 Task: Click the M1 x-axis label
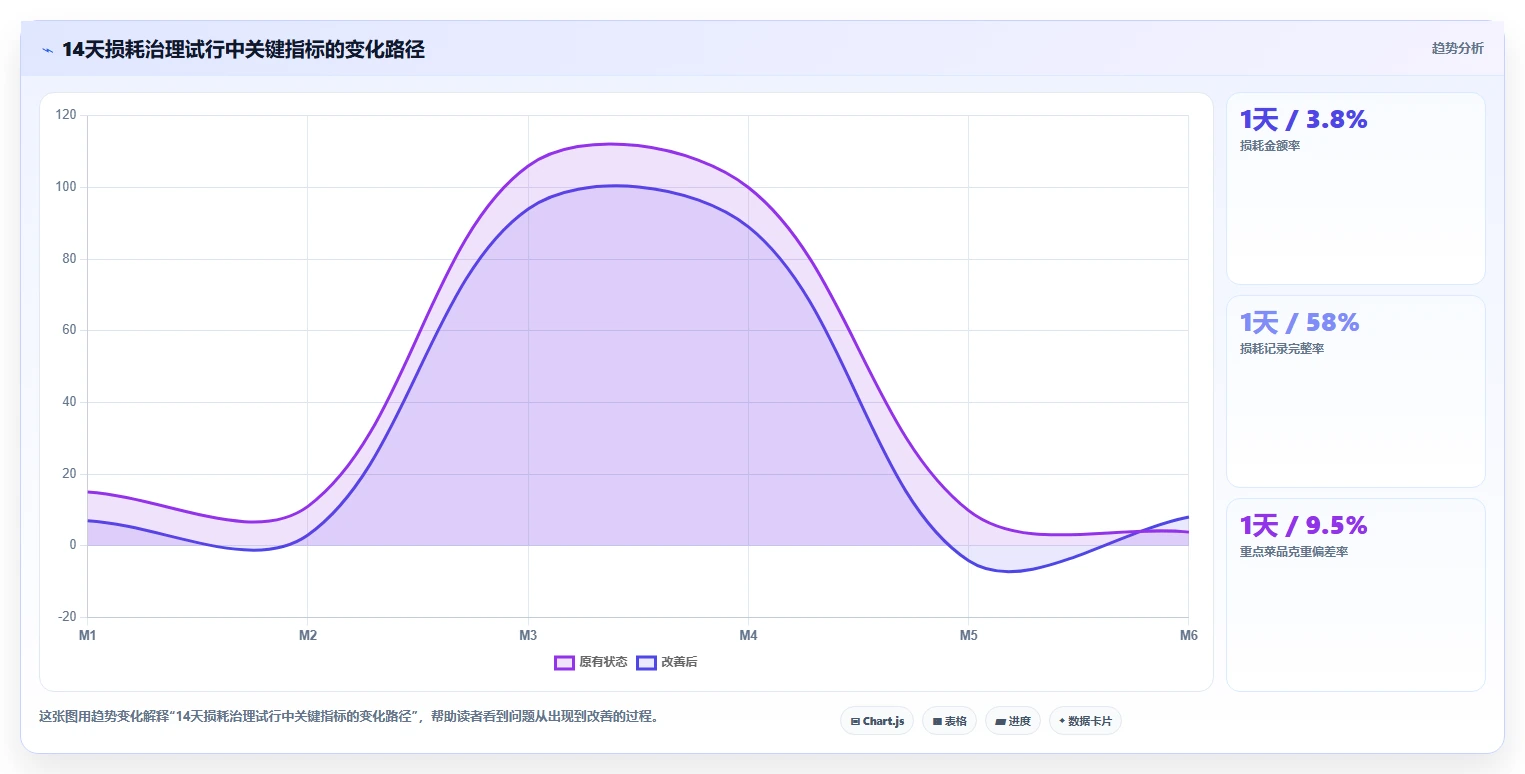click(87, 636)
